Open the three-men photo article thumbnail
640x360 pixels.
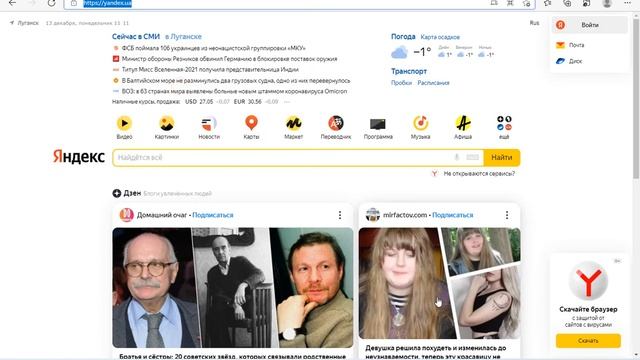233,288
